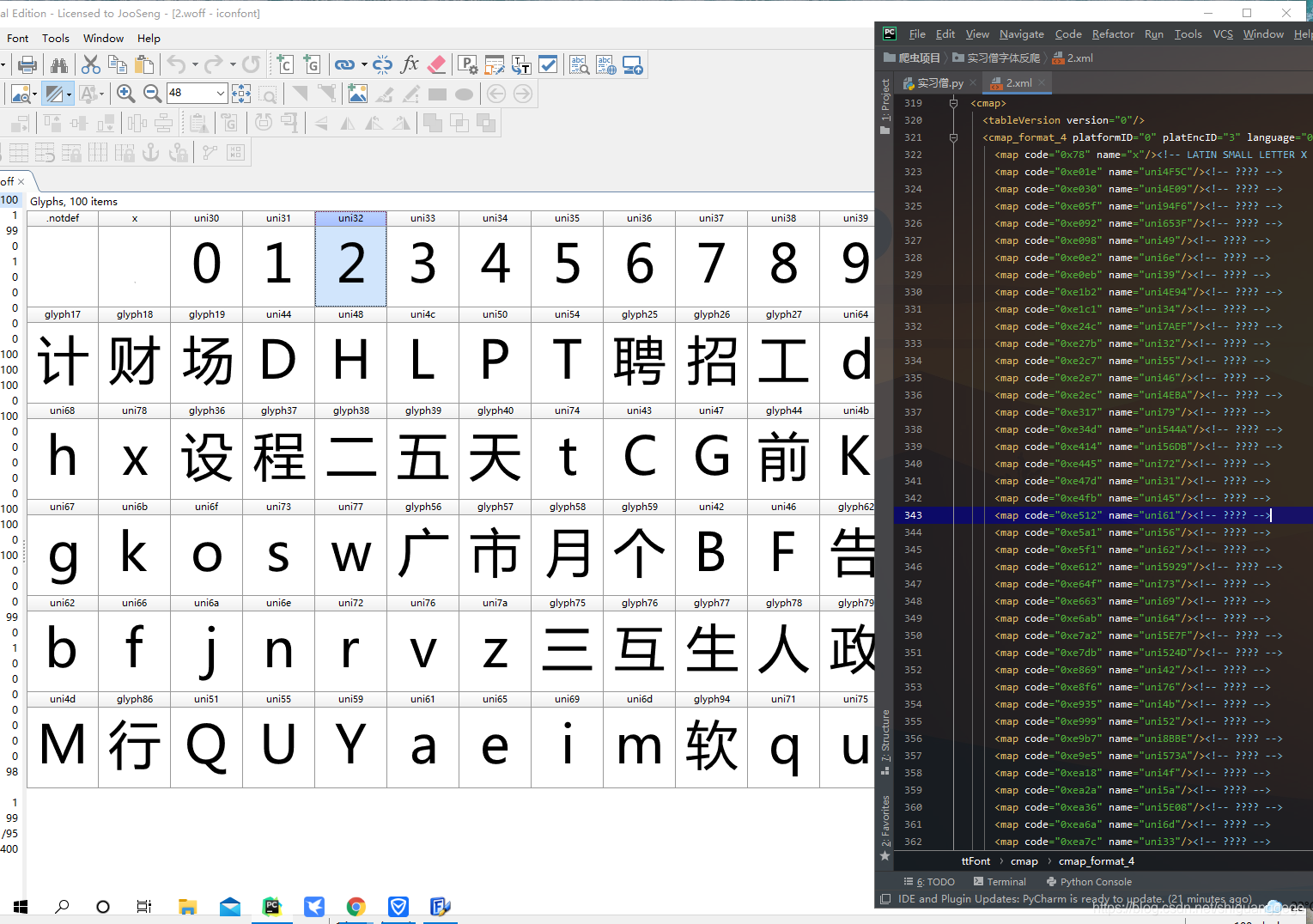Select the glyph17 cell showing 计
This screenshot has width=1313, height=924.
click(63, 355)
